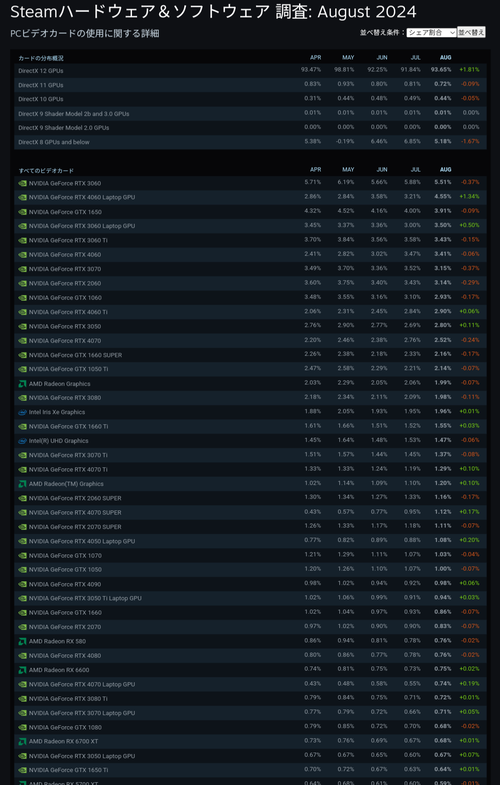Click NVIDIA icon beside GeForce RTX 2060
Viewport: 500px width, 785px height.
click(x=23, y=283)
